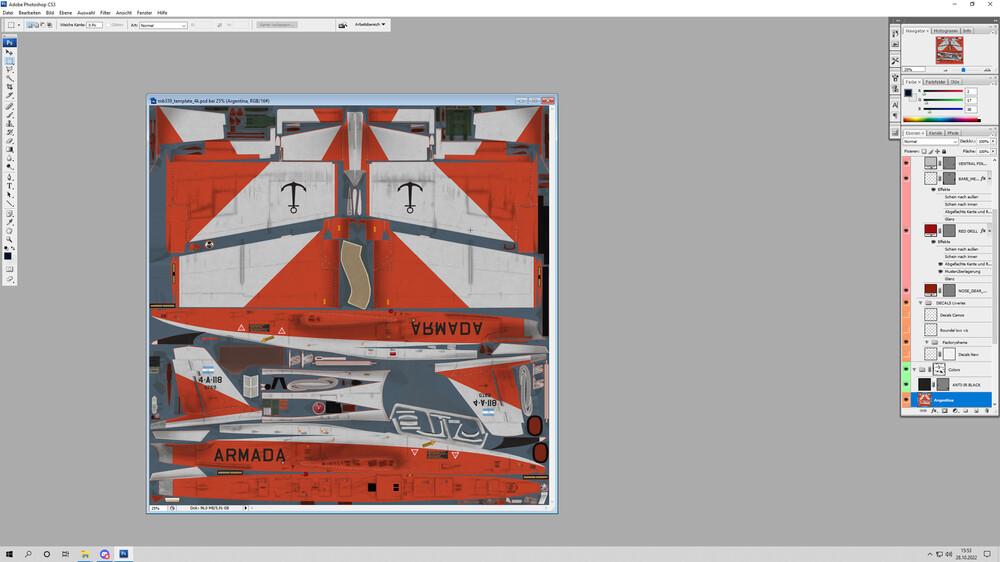
Task: Show the Roundel low viz layer
Action: coord(906,329)
